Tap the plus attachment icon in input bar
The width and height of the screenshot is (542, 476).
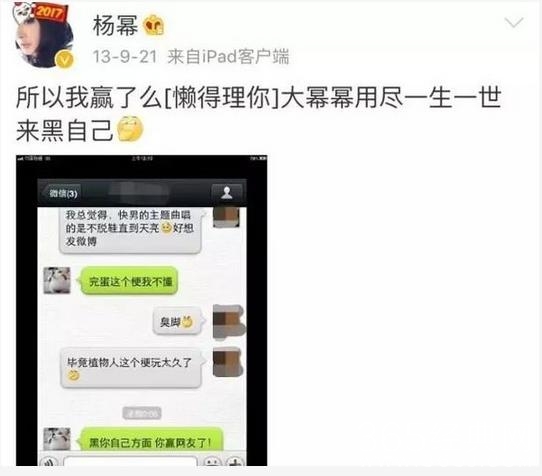tap(235, 461)
